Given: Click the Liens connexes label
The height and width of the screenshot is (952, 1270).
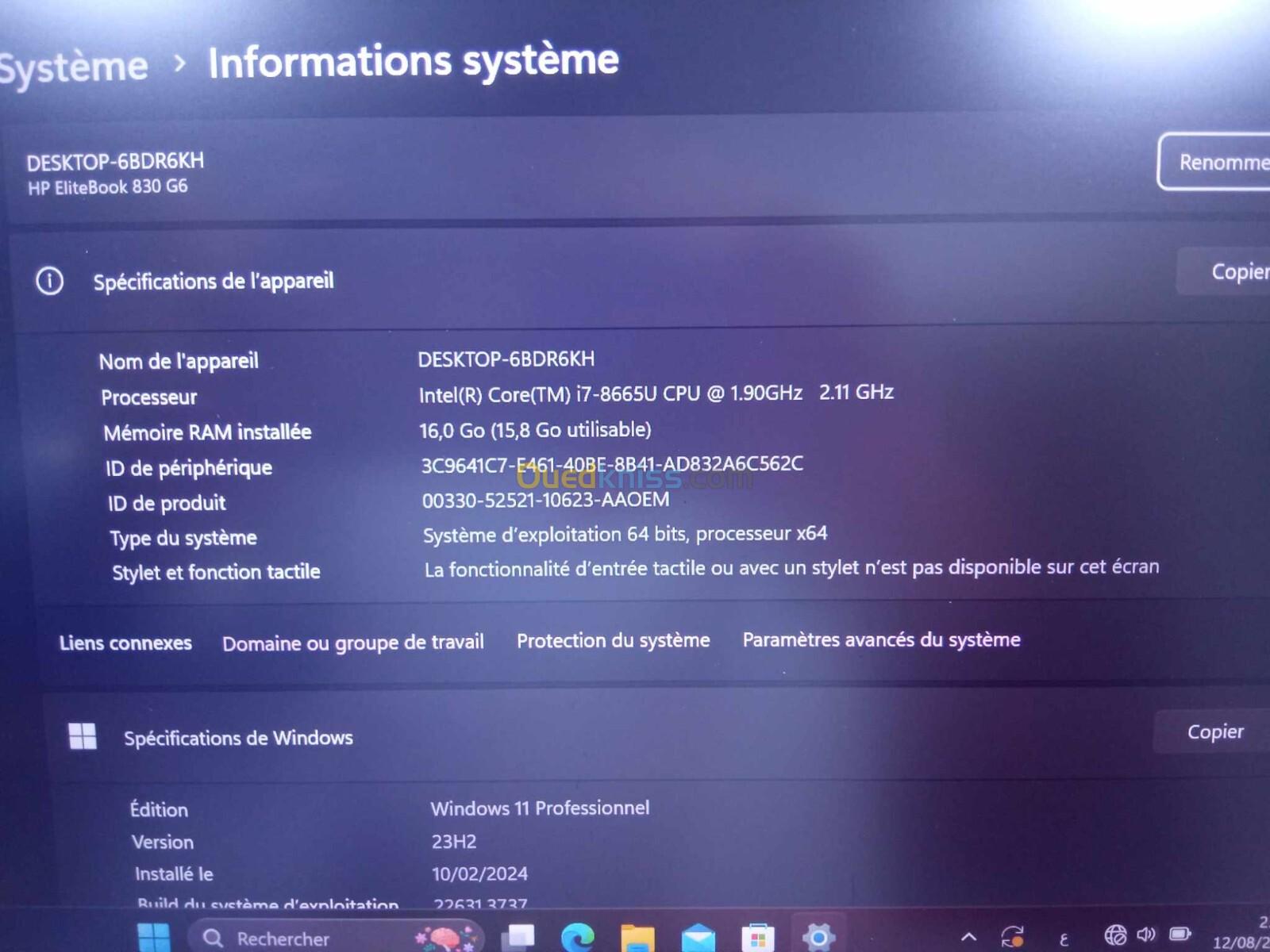Looking at the screenshot, I should click(x=125, y=643).
